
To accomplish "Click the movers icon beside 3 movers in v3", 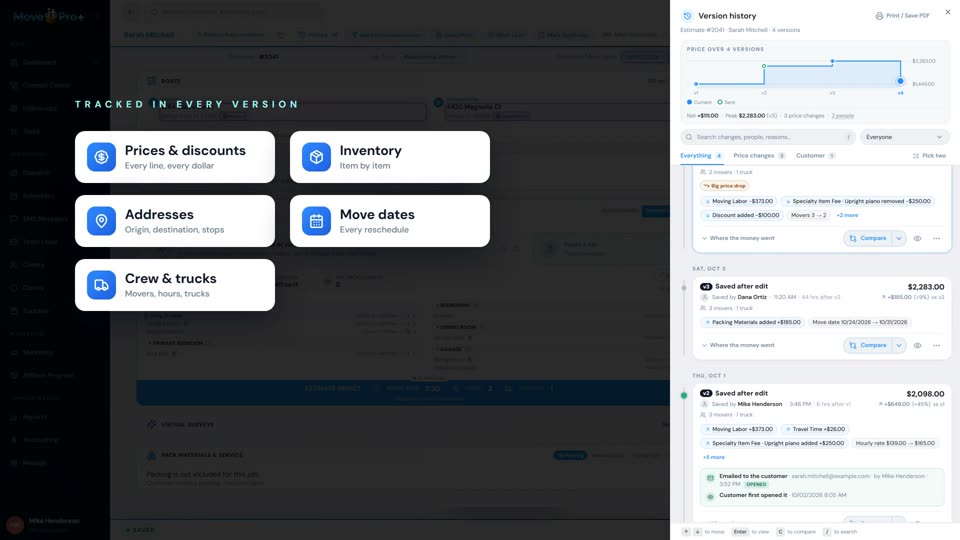I will 703,308.
